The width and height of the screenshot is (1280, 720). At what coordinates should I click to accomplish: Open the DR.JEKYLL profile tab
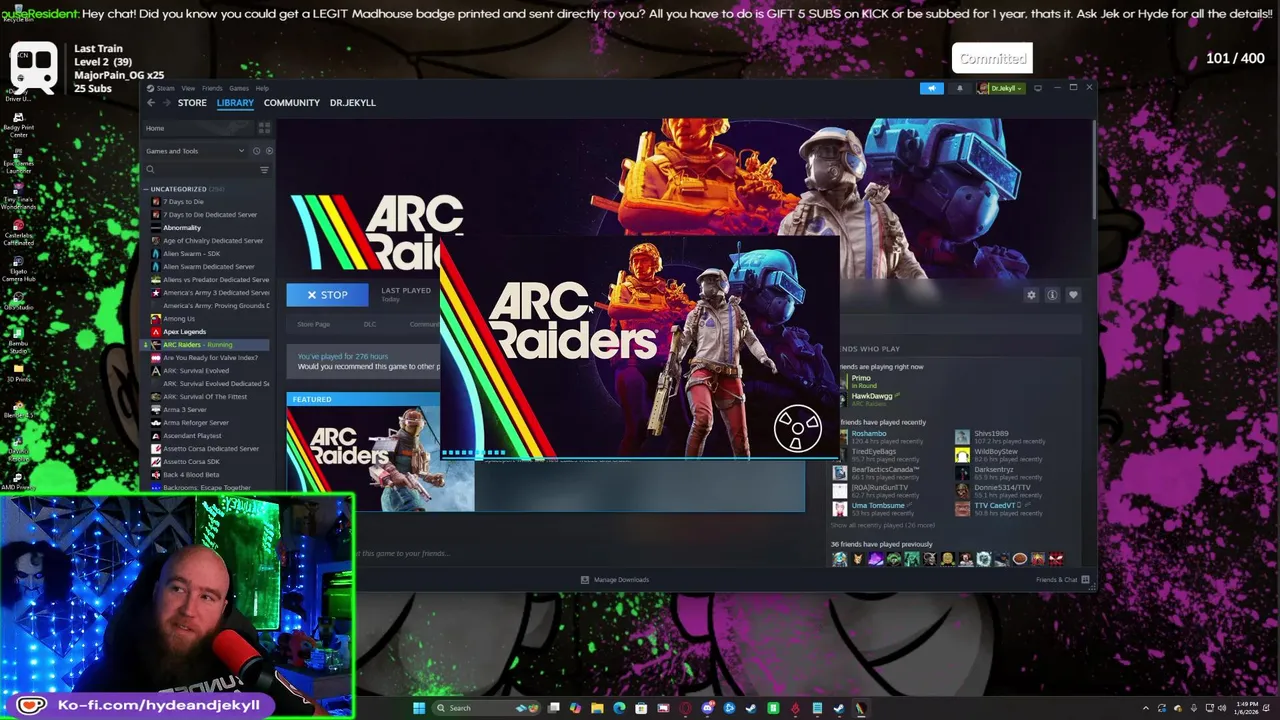353,103
